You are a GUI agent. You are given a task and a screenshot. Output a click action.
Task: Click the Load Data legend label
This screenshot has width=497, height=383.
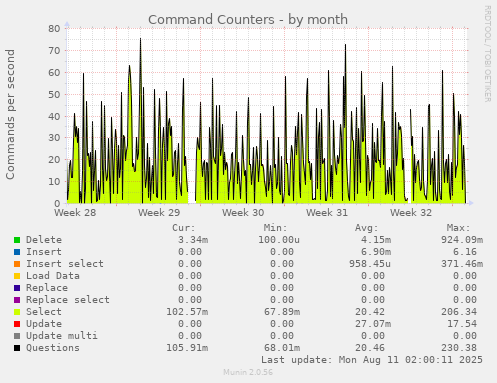click(x=53, y=276)
